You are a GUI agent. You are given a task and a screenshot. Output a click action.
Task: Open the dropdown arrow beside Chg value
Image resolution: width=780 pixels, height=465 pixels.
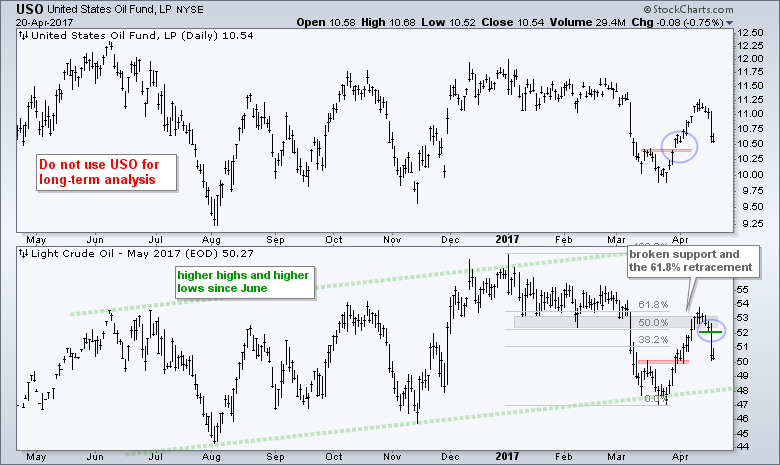pos(729,23)
